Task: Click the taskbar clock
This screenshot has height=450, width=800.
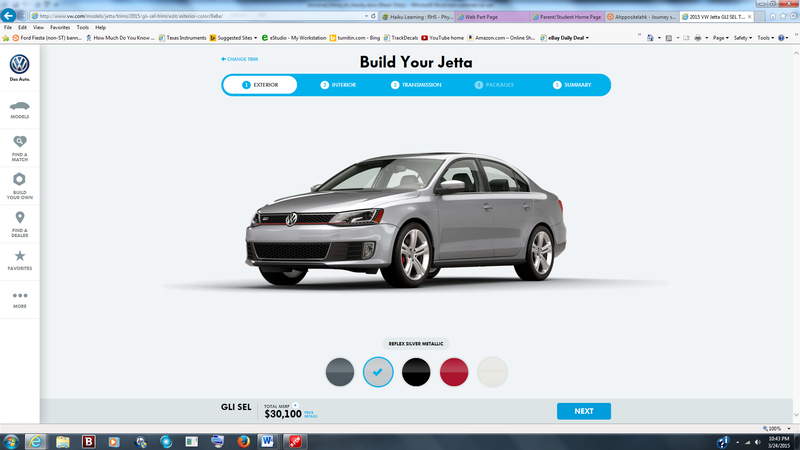Action: 779,442
